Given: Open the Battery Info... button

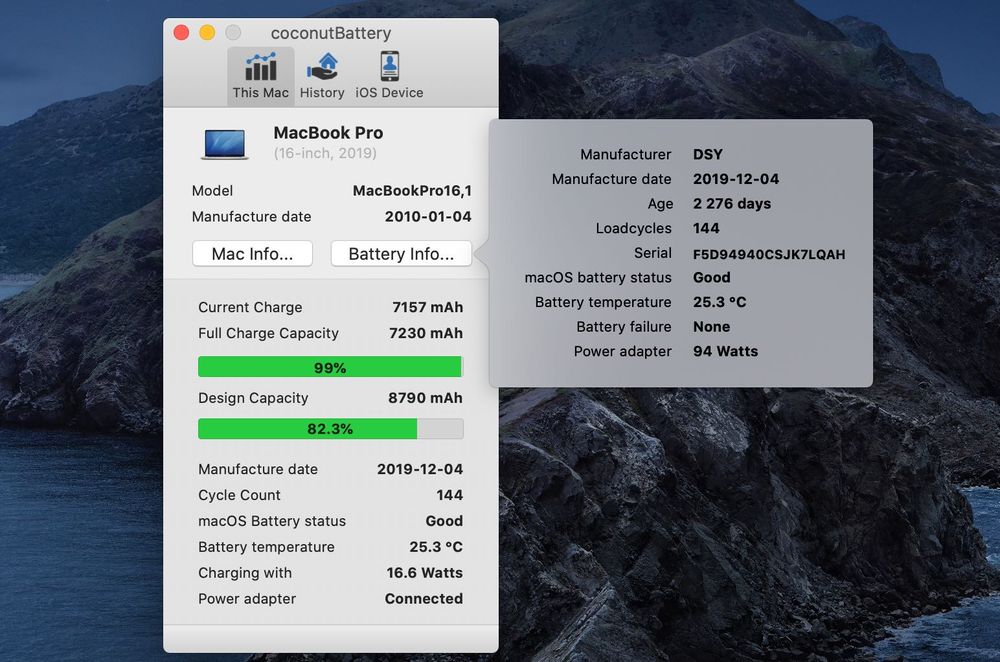Looking at the screenshot, I should (401, 254).
